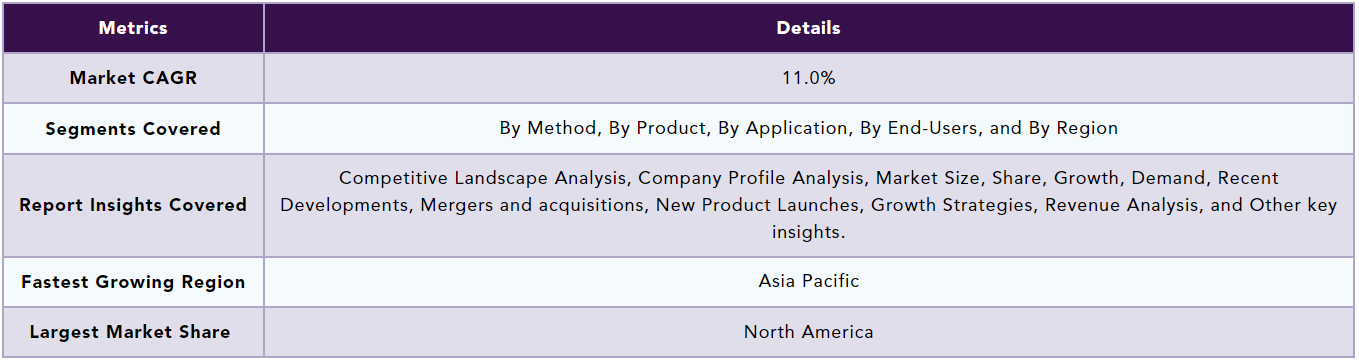The height and width of the screenshot is (361, 1359).
Task: Select the Report Insights Covered label
Action: click(x=133, y=205)
